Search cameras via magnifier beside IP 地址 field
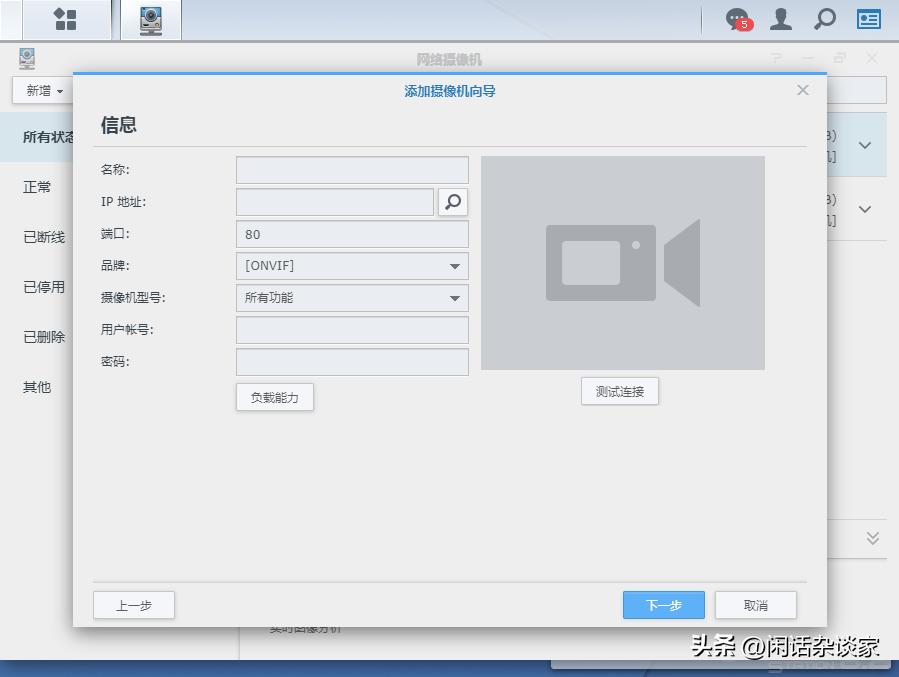The height and width of the screenshot is (677, 899). click(x=453, y=201)
